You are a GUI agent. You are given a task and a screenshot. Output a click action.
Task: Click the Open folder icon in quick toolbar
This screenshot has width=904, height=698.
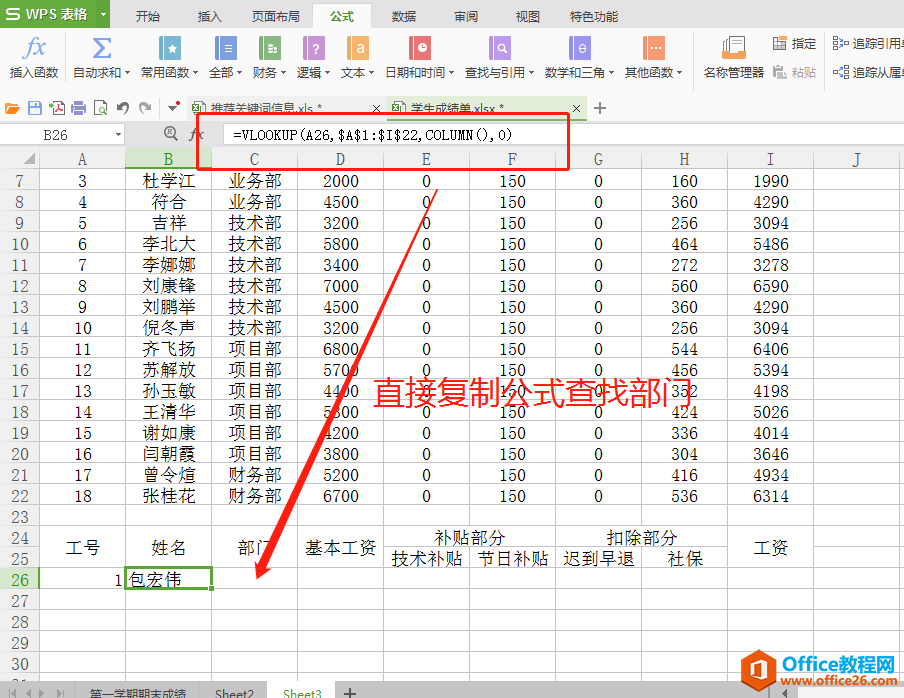tap(12, 108)
